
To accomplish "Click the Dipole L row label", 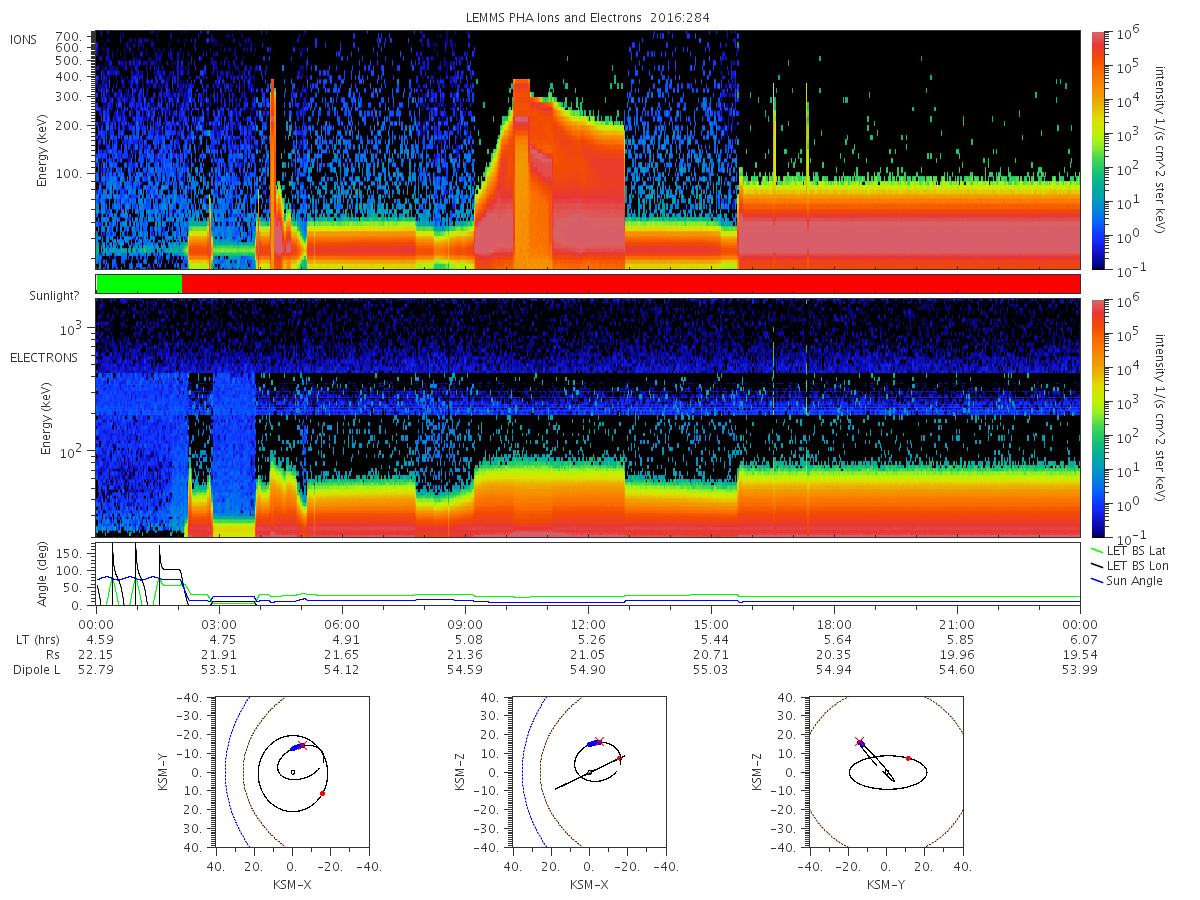I will pos(36,670).
